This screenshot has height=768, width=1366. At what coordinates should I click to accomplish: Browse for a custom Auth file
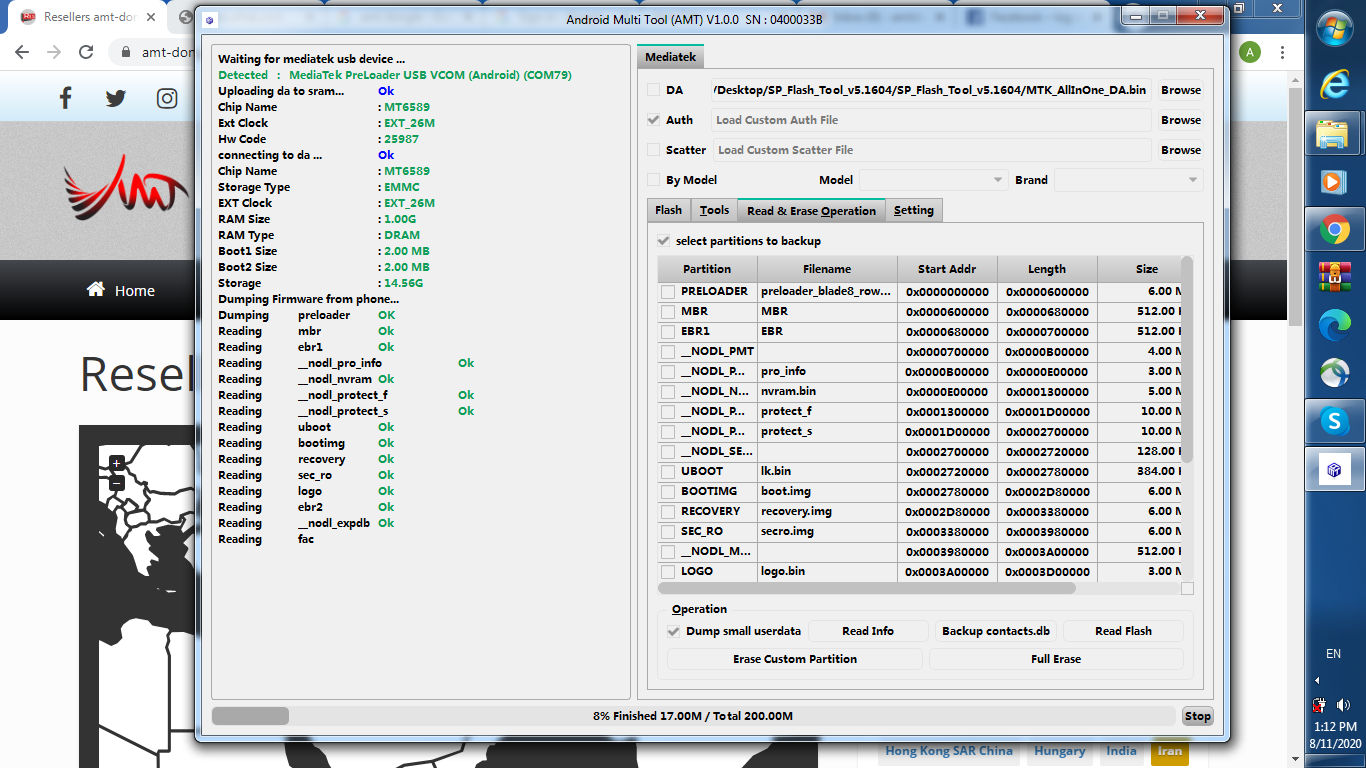click(x=1181, y=120)
